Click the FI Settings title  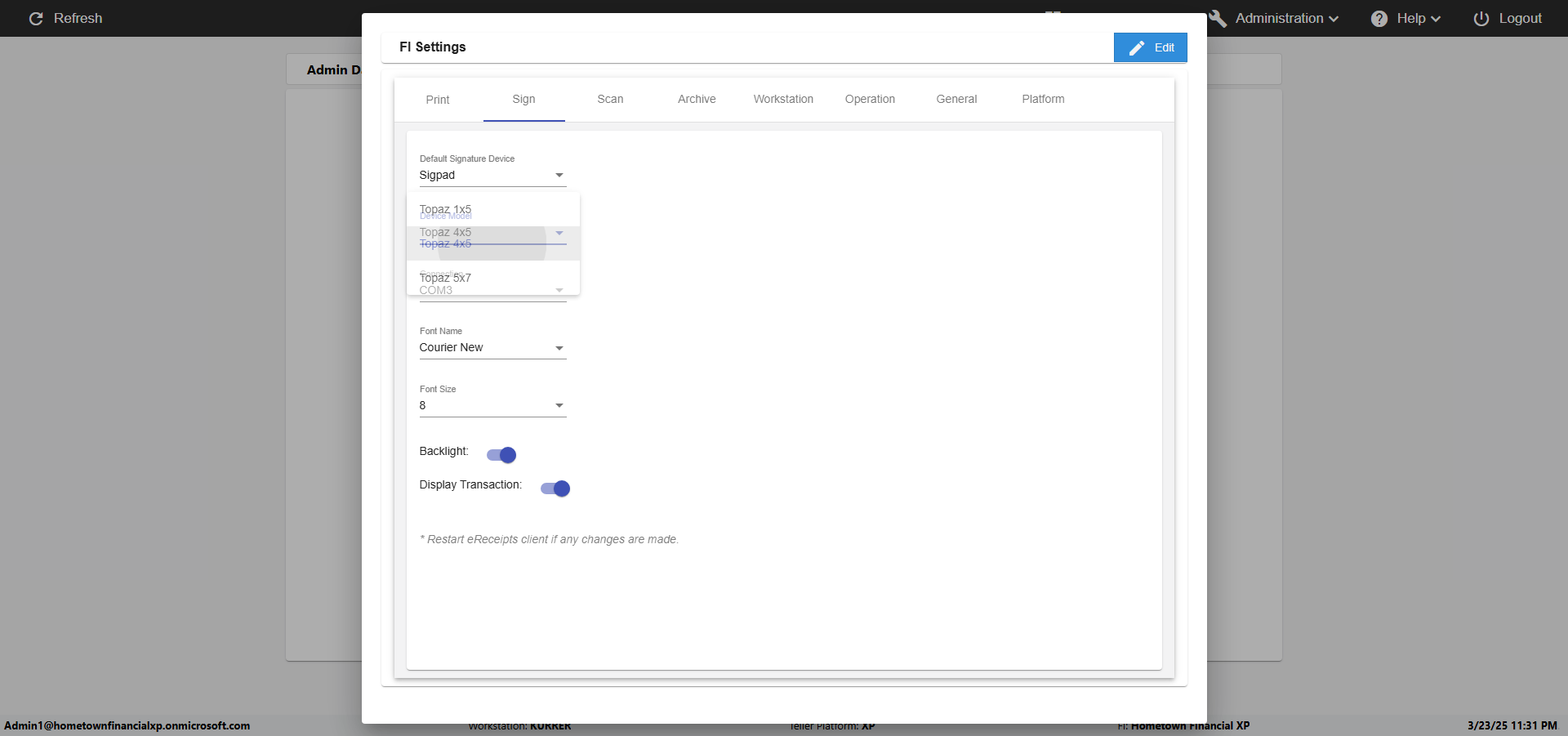point(433,47)
